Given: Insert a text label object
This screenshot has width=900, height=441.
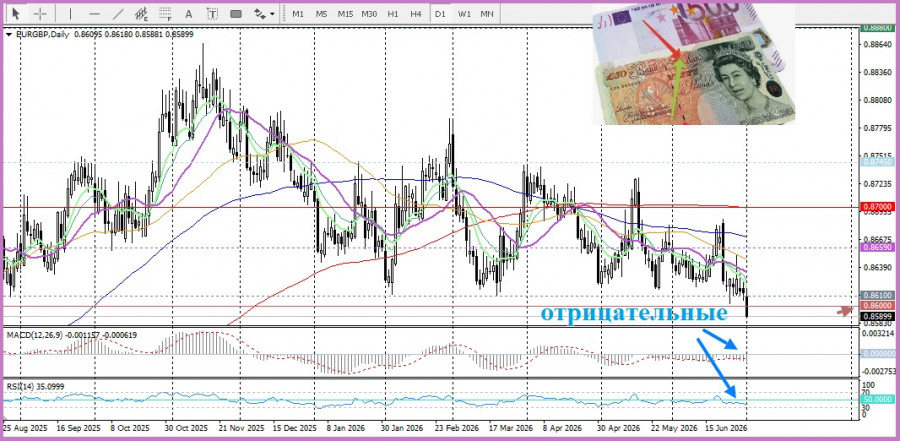Looking at the screenshot, I should (x=212, y=13).
